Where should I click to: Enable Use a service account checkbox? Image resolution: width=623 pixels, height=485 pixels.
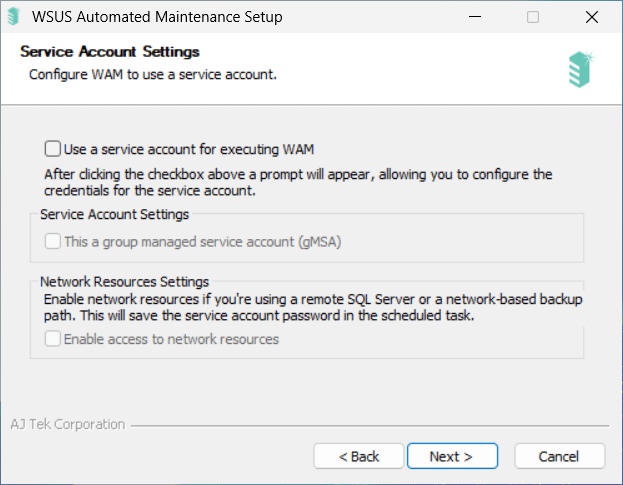point(52,149)
